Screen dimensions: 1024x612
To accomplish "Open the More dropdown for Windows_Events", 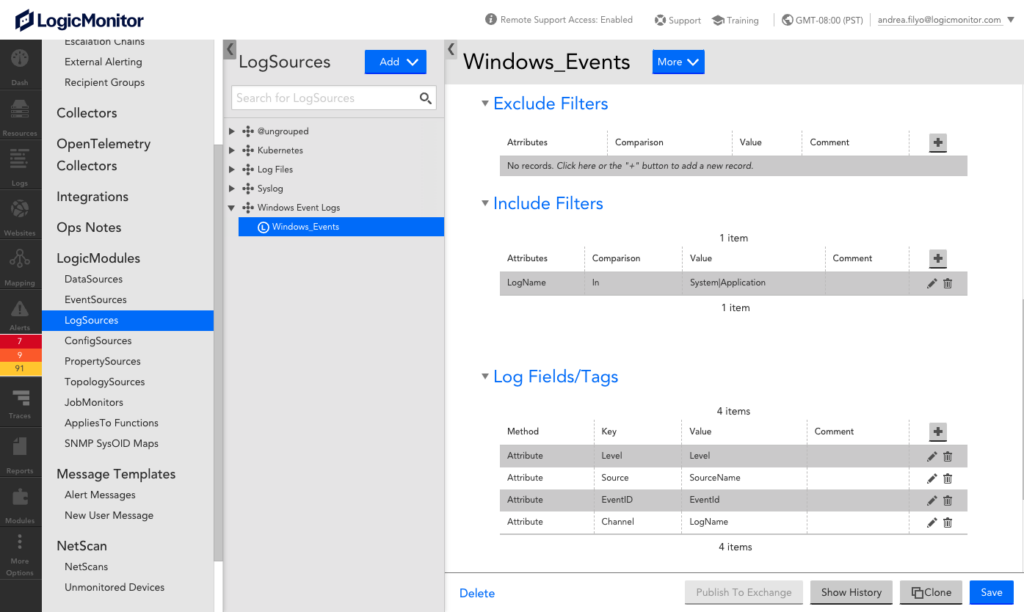I will [x=678, y=62].
